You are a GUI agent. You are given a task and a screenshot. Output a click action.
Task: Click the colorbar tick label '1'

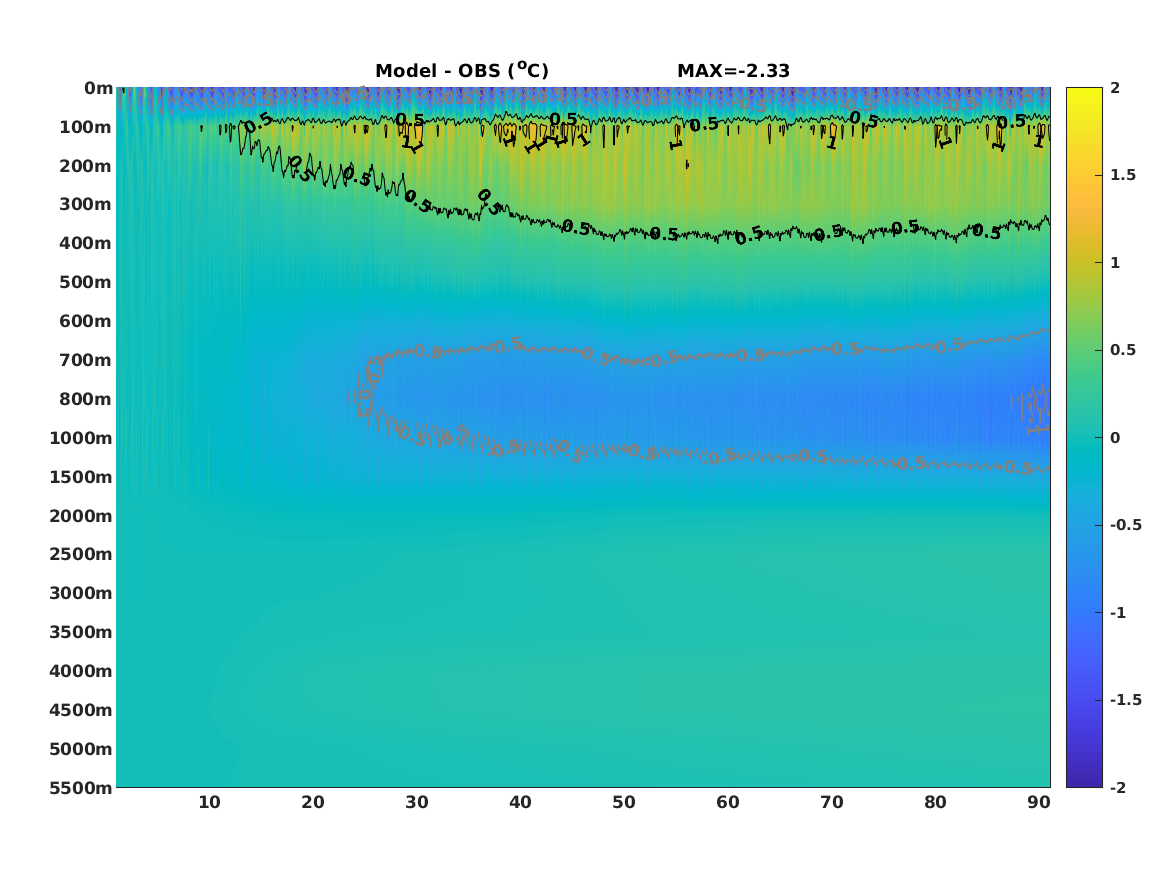pyautogui.click(x=1115, y=263)
